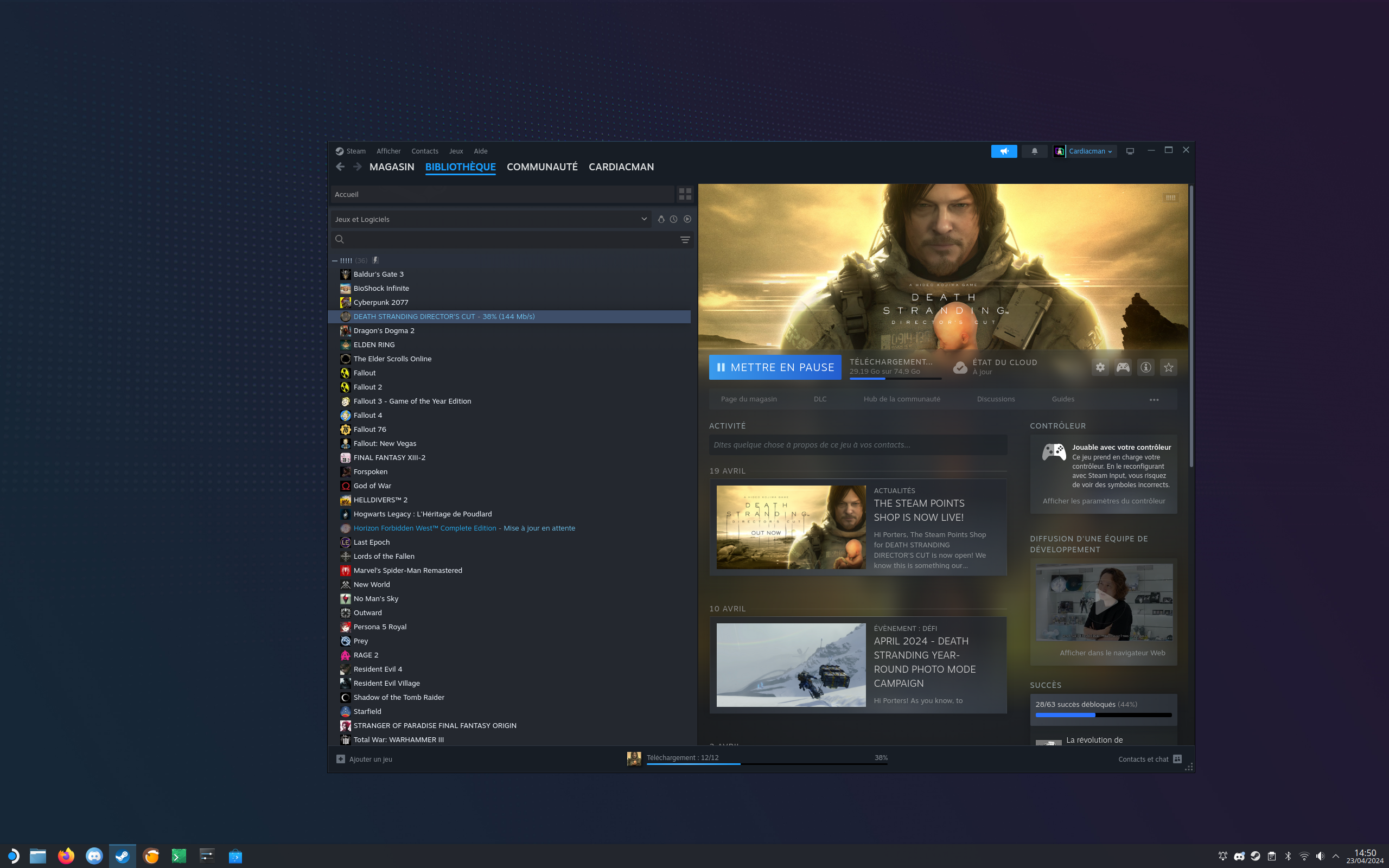1389x868 pixels.
Task: Open controller layout icon next to gear
Action: click(1123, 367)
